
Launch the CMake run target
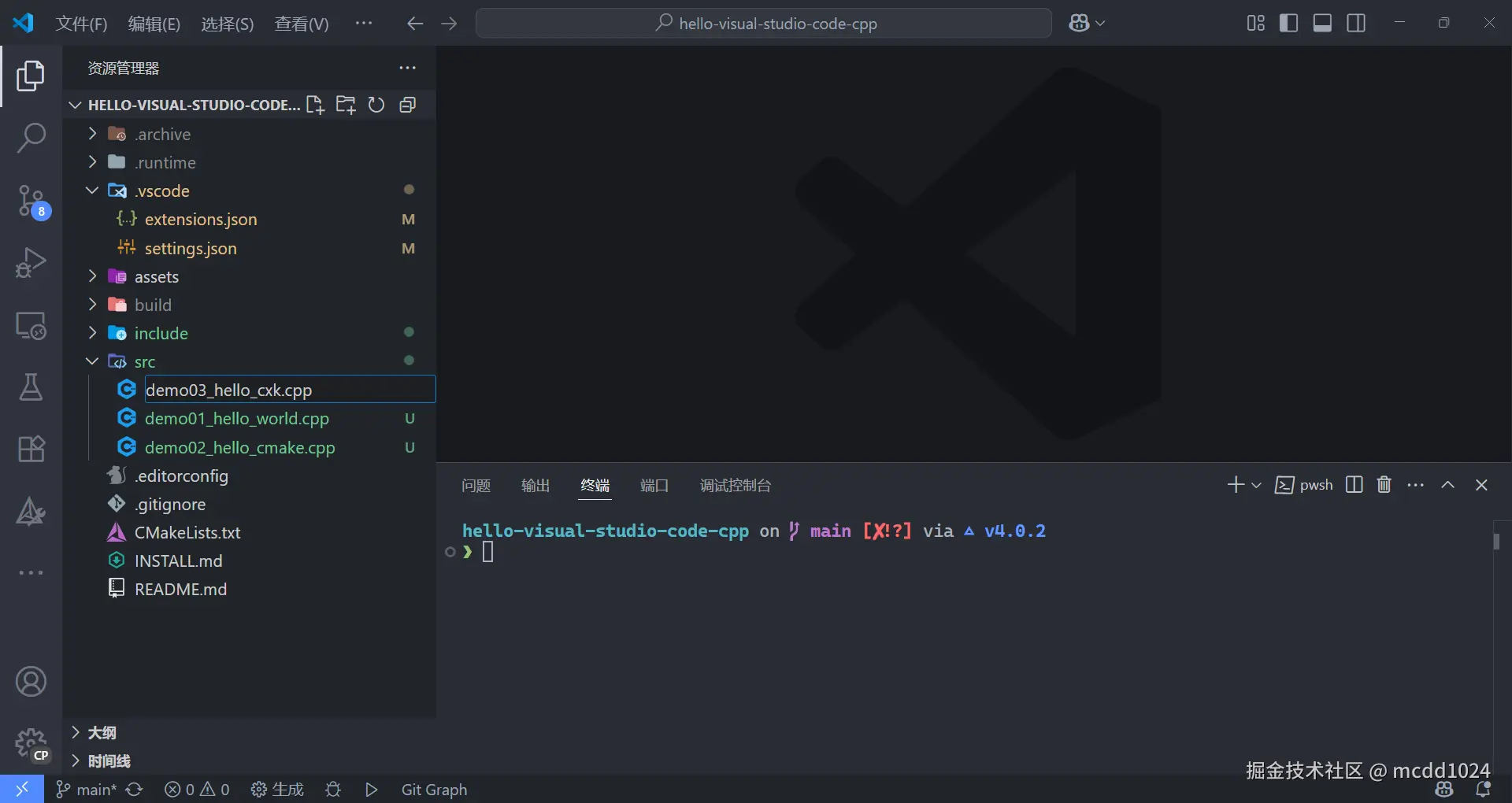(x=372, y=789)
